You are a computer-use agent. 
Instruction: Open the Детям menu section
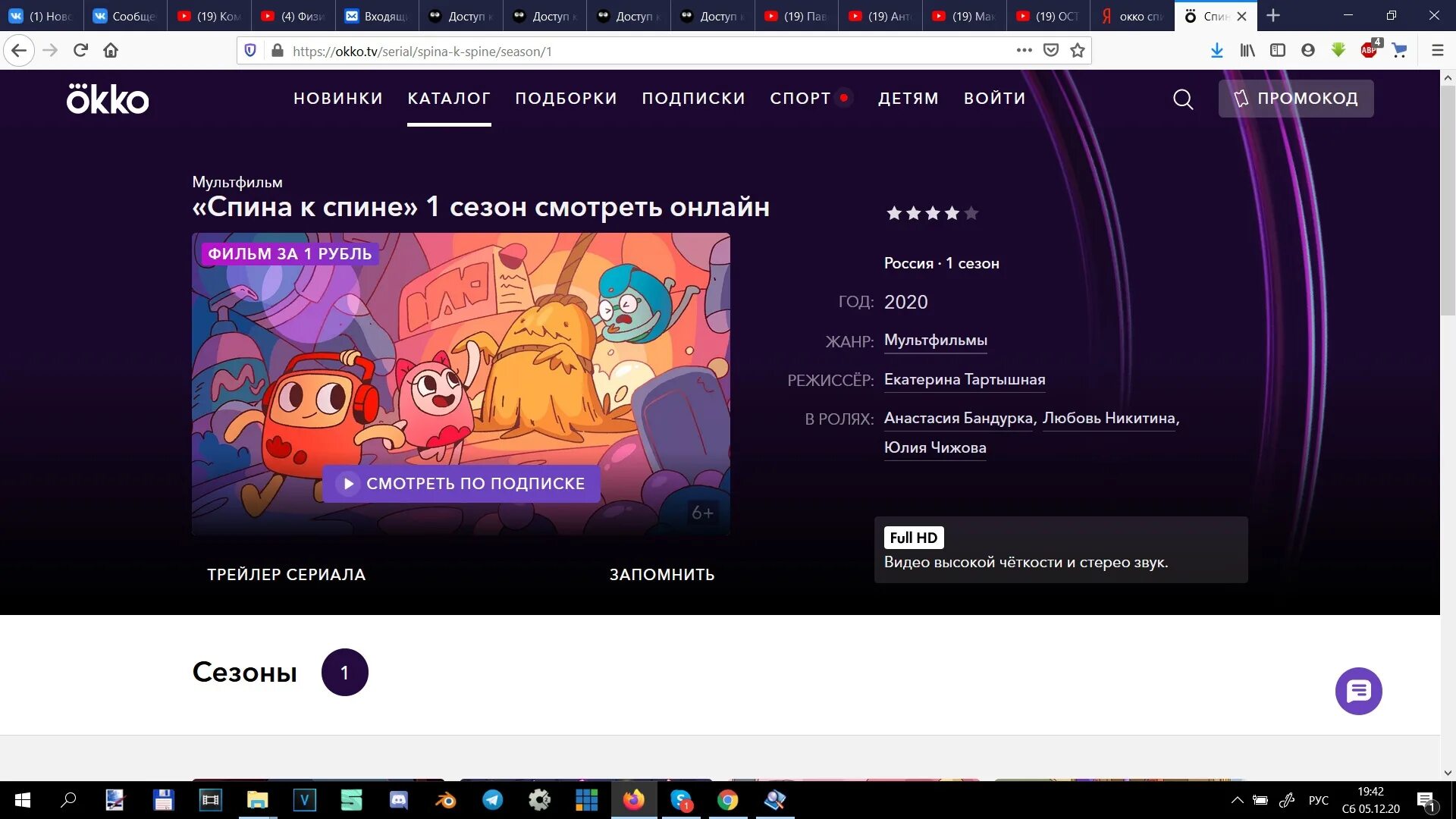tap(908, 99)
